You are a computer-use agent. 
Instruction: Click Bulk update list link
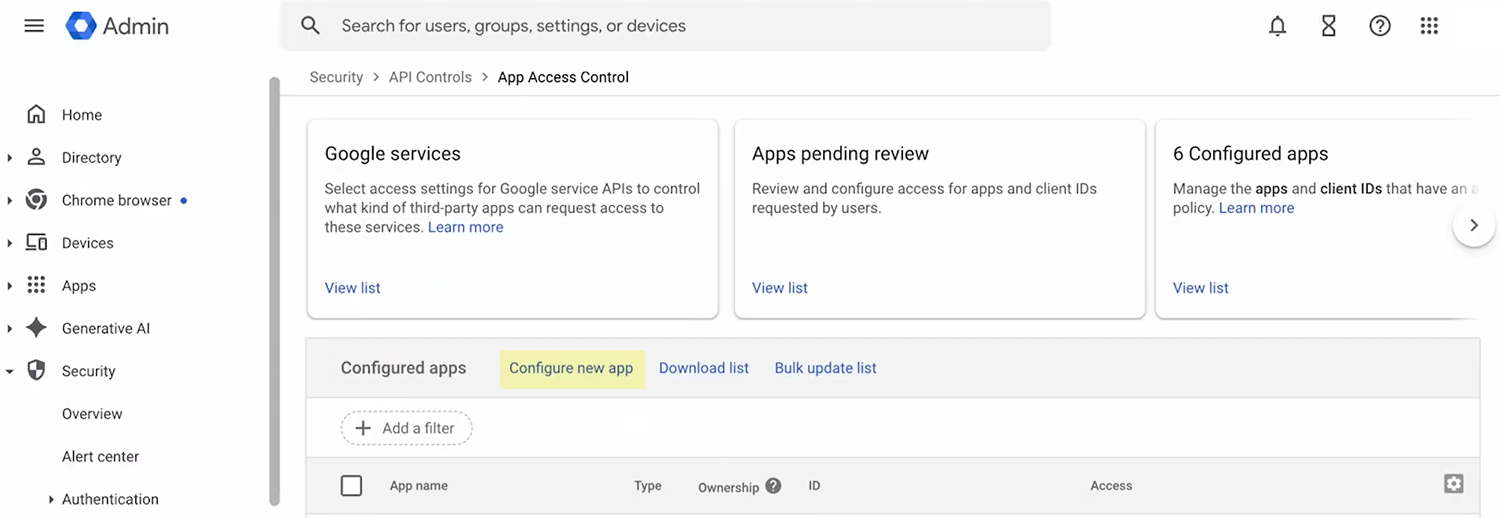825,368
